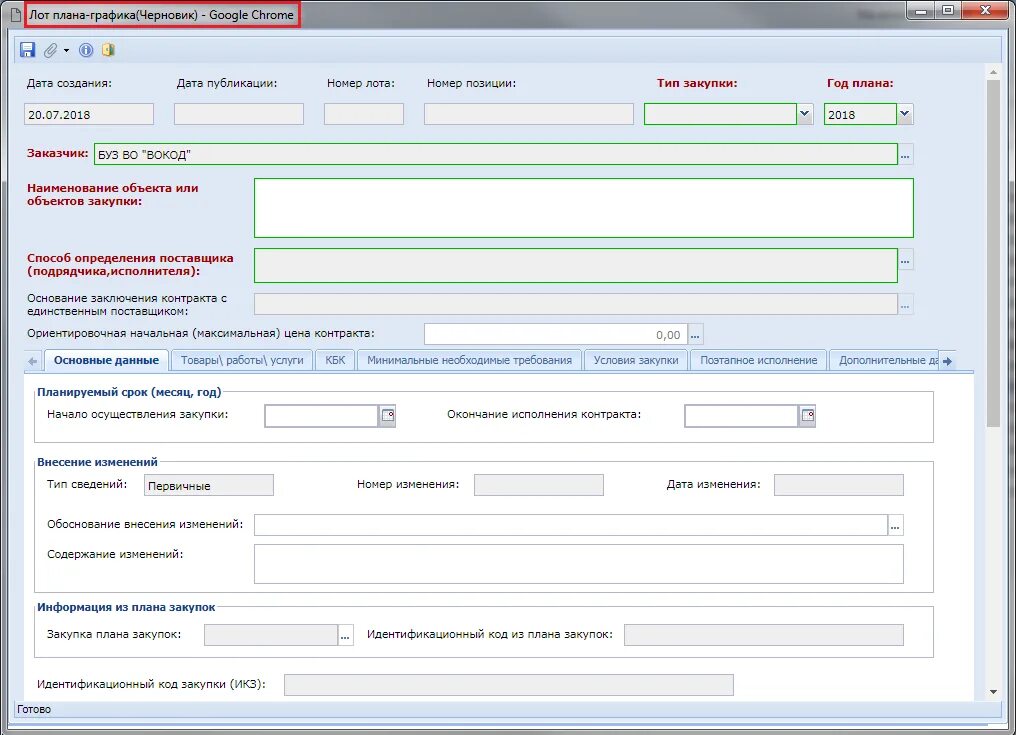Click the Наименование объекта закупки text area
1016x735 pixels.
[584, 208]
